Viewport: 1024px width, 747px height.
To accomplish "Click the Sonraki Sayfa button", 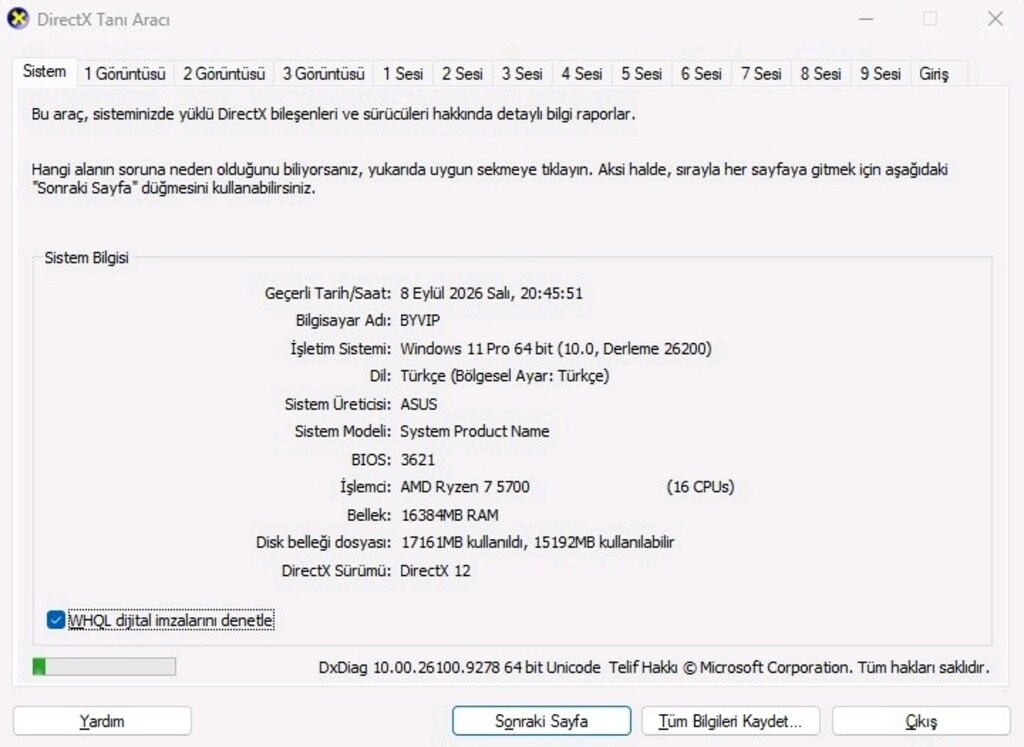I will 541,721.
